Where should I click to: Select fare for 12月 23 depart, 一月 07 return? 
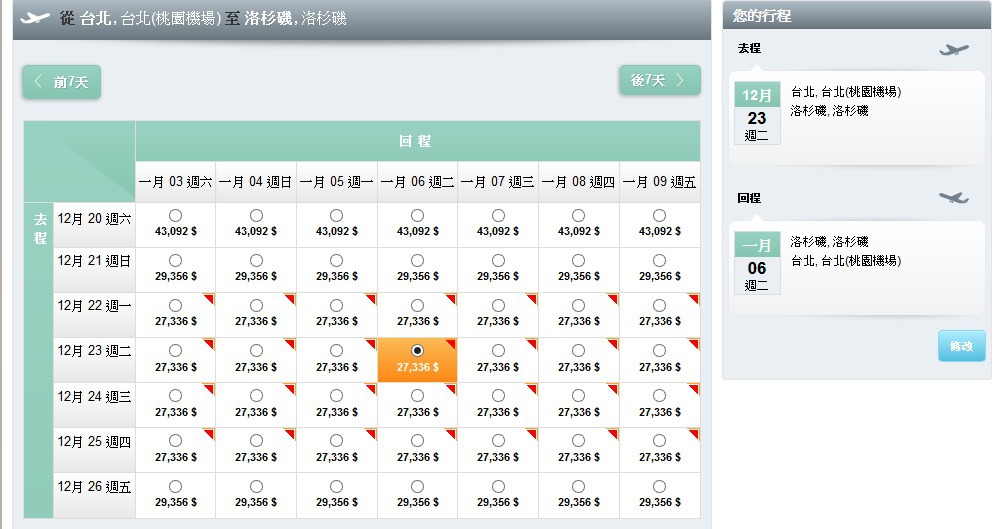(x=498, y=350)
